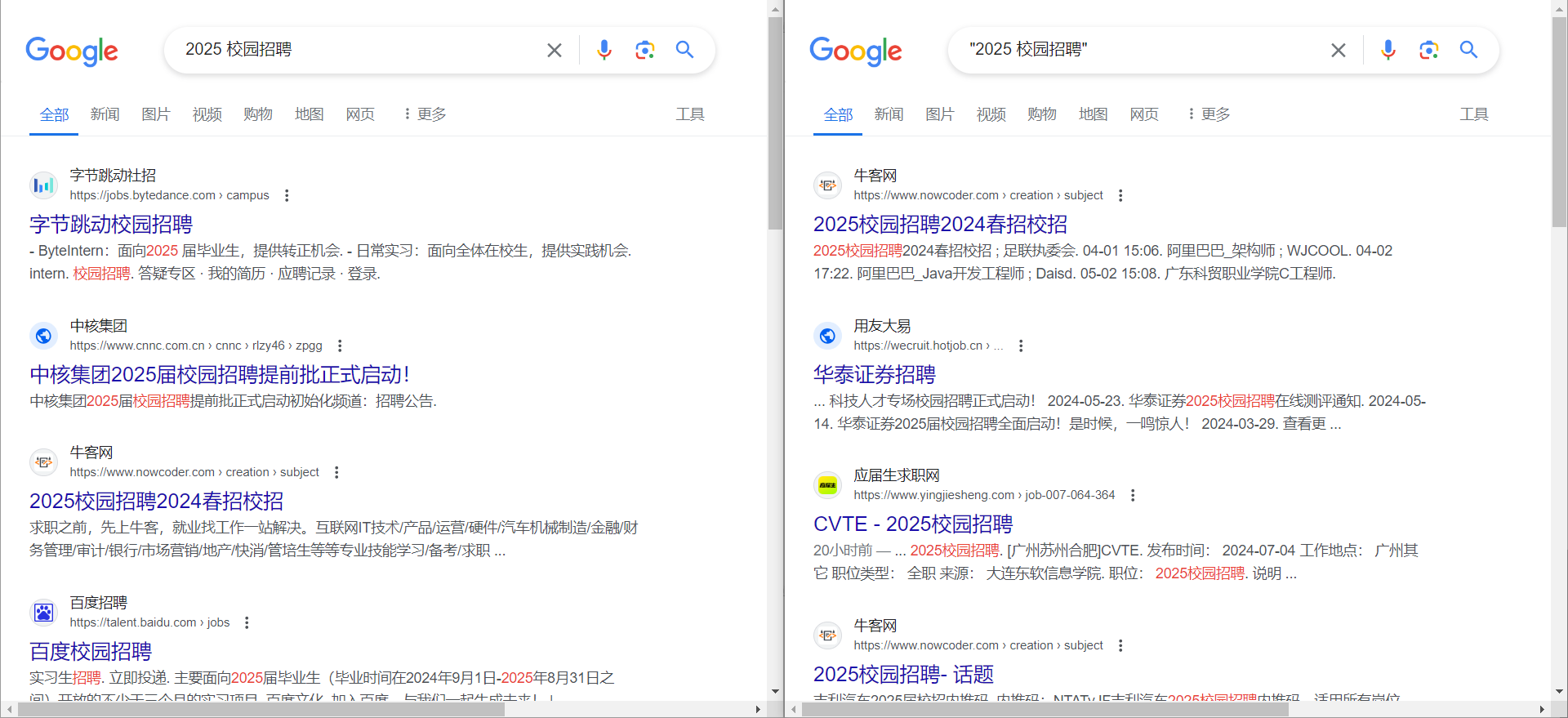This screenshot has height=718, width=1568.
Task: Switch to 图片 tab in left window
Action: coord(155,114)
